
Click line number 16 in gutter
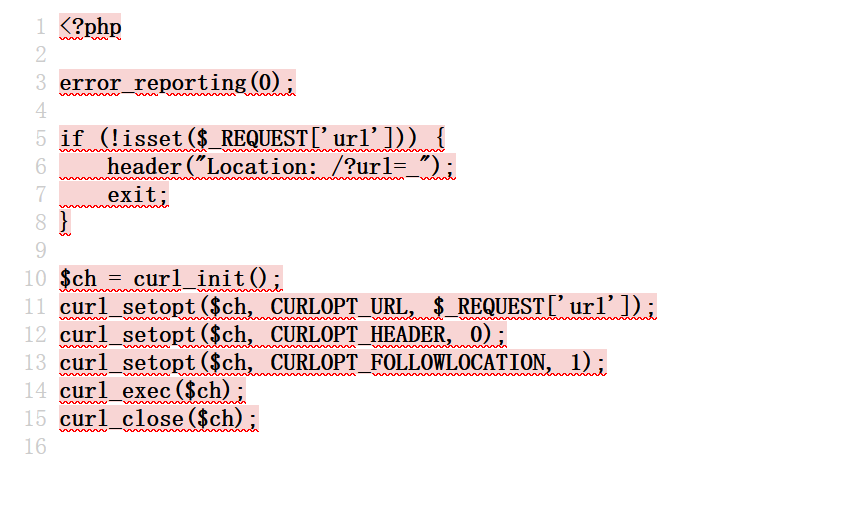click(35, 446)
